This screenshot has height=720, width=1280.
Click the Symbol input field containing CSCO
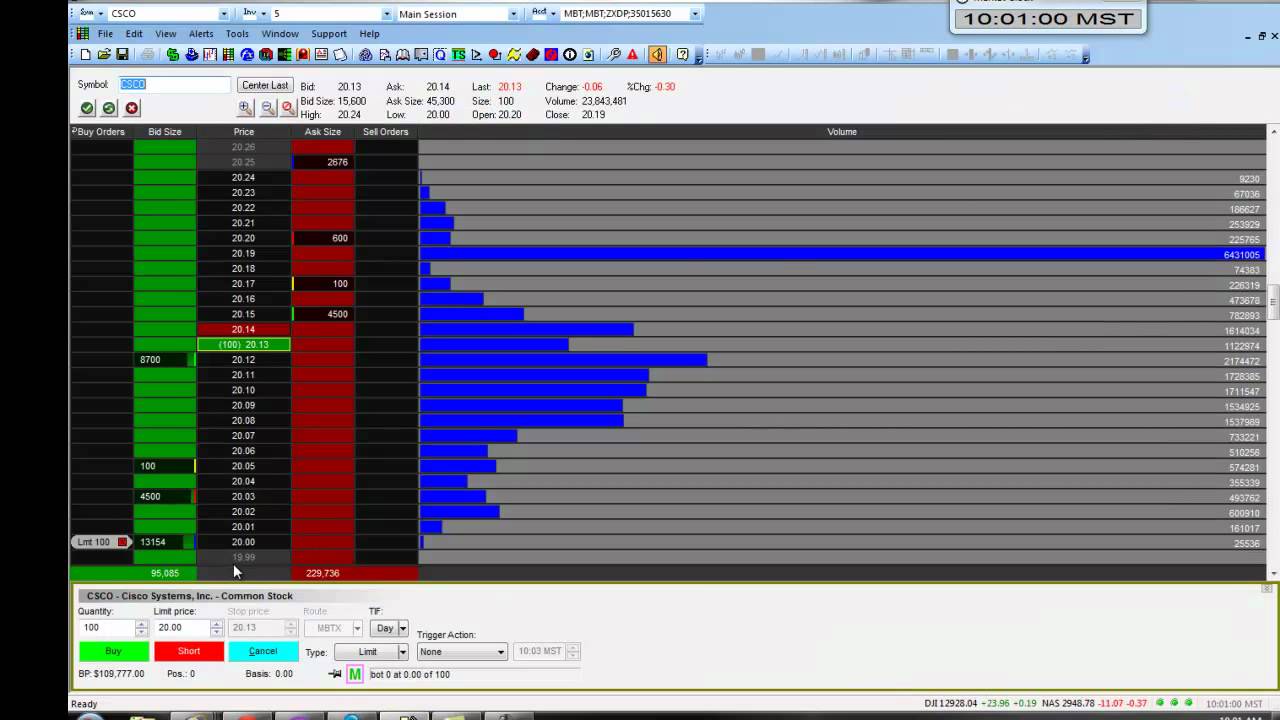(x=175, y=85)
